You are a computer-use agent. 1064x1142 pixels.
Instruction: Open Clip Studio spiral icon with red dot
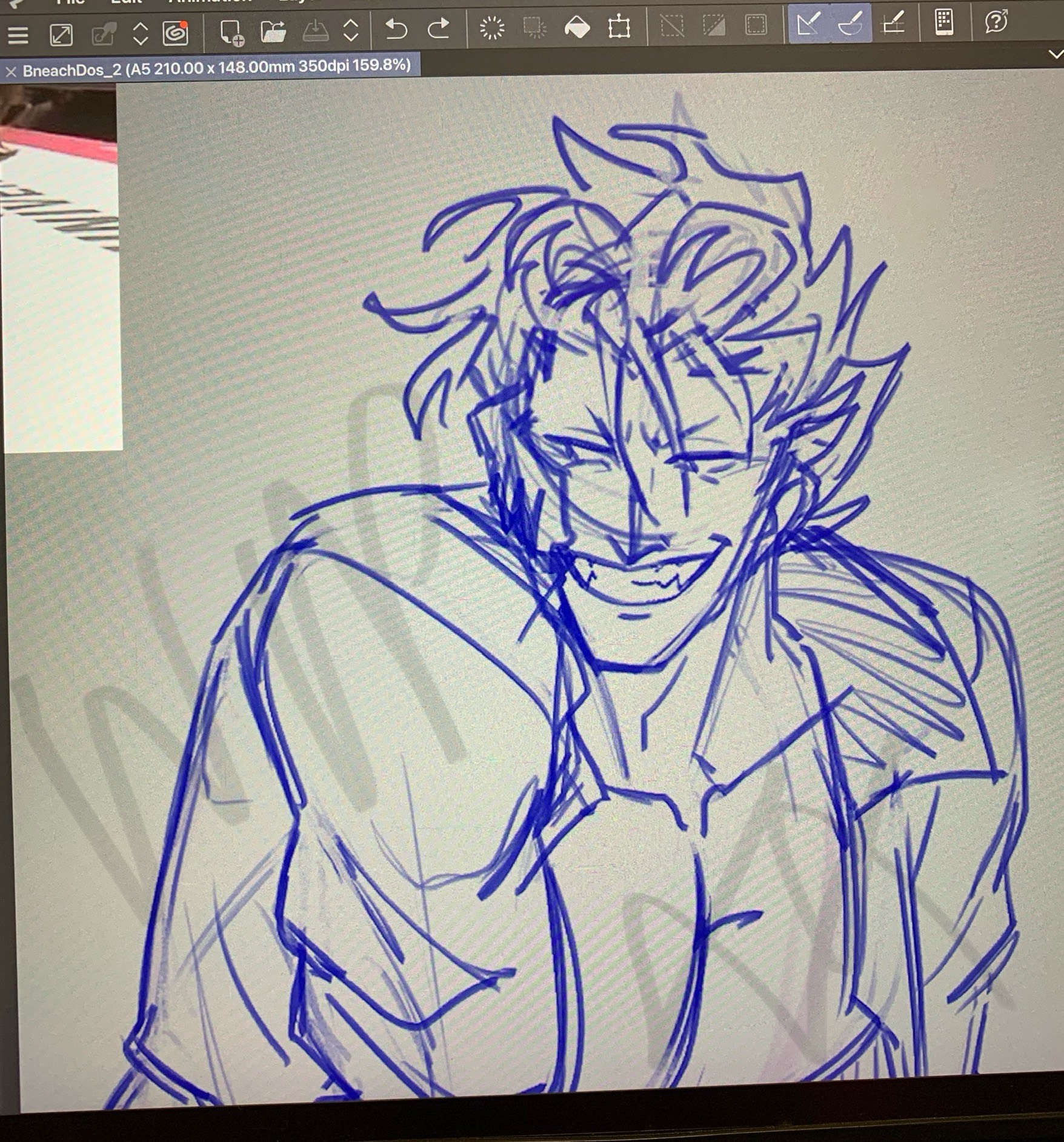[175, 33]
